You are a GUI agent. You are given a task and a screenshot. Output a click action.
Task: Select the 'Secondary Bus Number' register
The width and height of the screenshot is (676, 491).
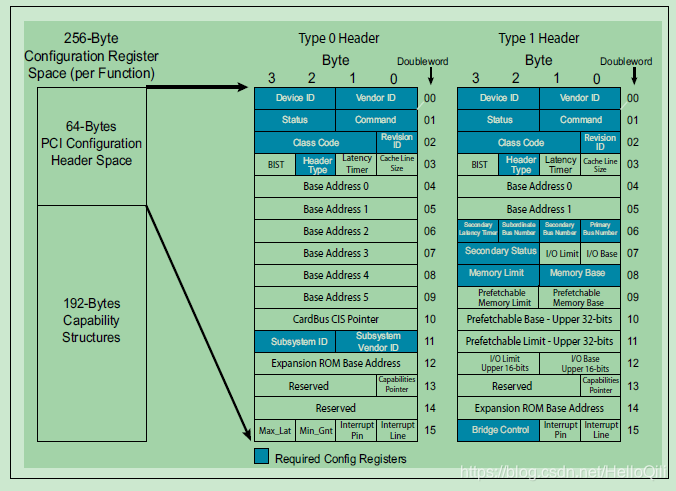(x=560, y=231)
